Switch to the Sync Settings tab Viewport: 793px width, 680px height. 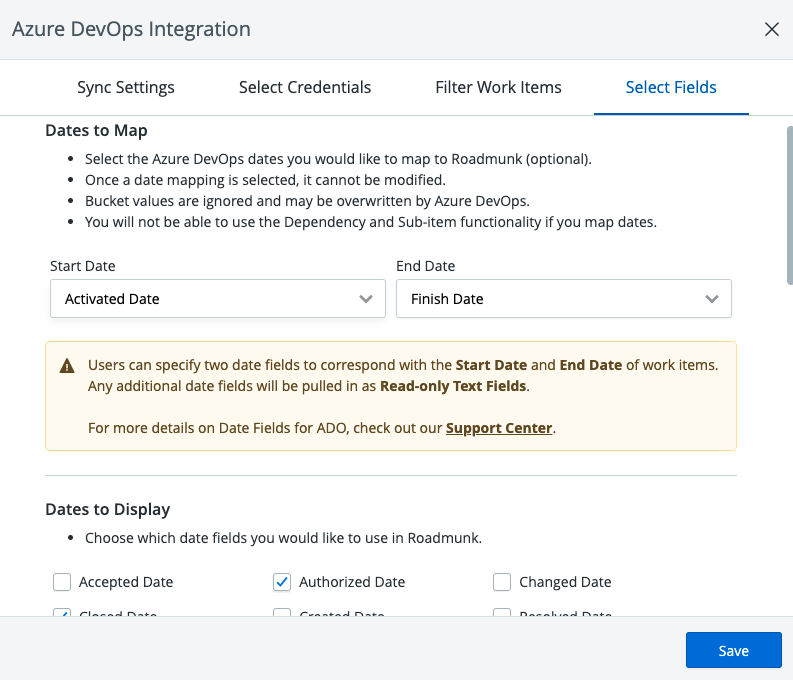pos(126,87)
